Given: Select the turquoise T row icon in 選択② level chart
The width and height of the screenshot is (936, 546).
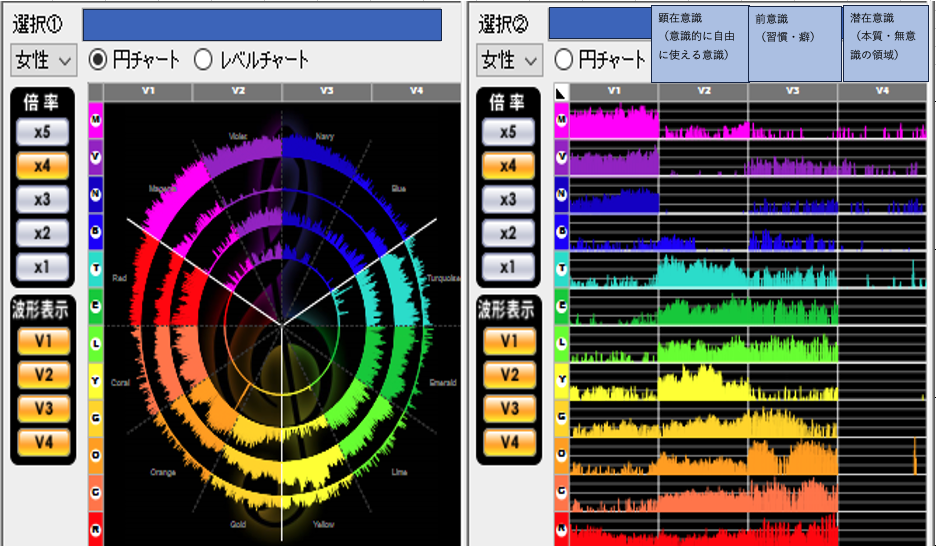Looking at the screenshot, I should click(561, 269).
